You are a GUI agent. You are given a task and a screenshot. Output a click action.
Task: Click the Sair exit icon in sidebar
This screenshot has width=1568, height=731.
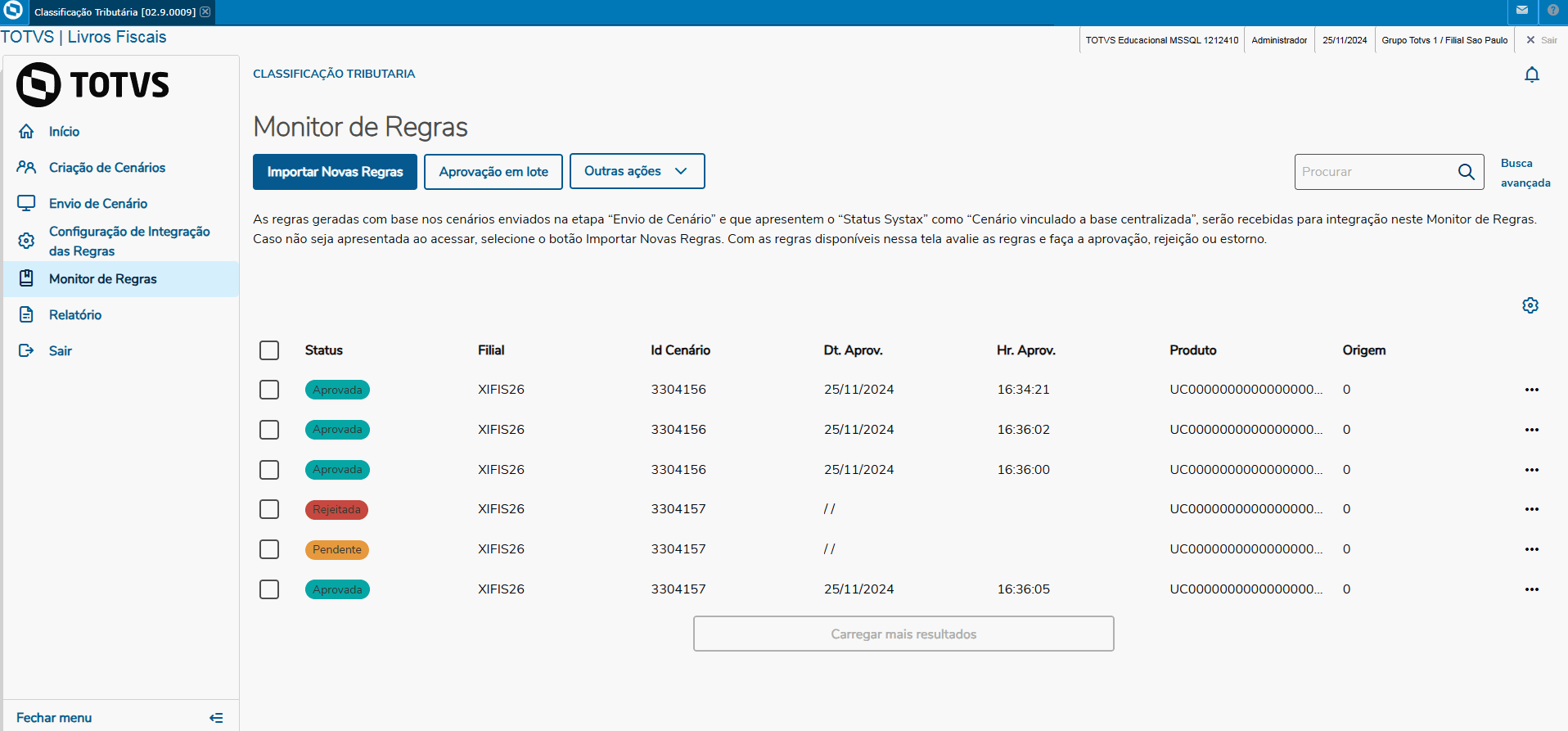(26, 350)
